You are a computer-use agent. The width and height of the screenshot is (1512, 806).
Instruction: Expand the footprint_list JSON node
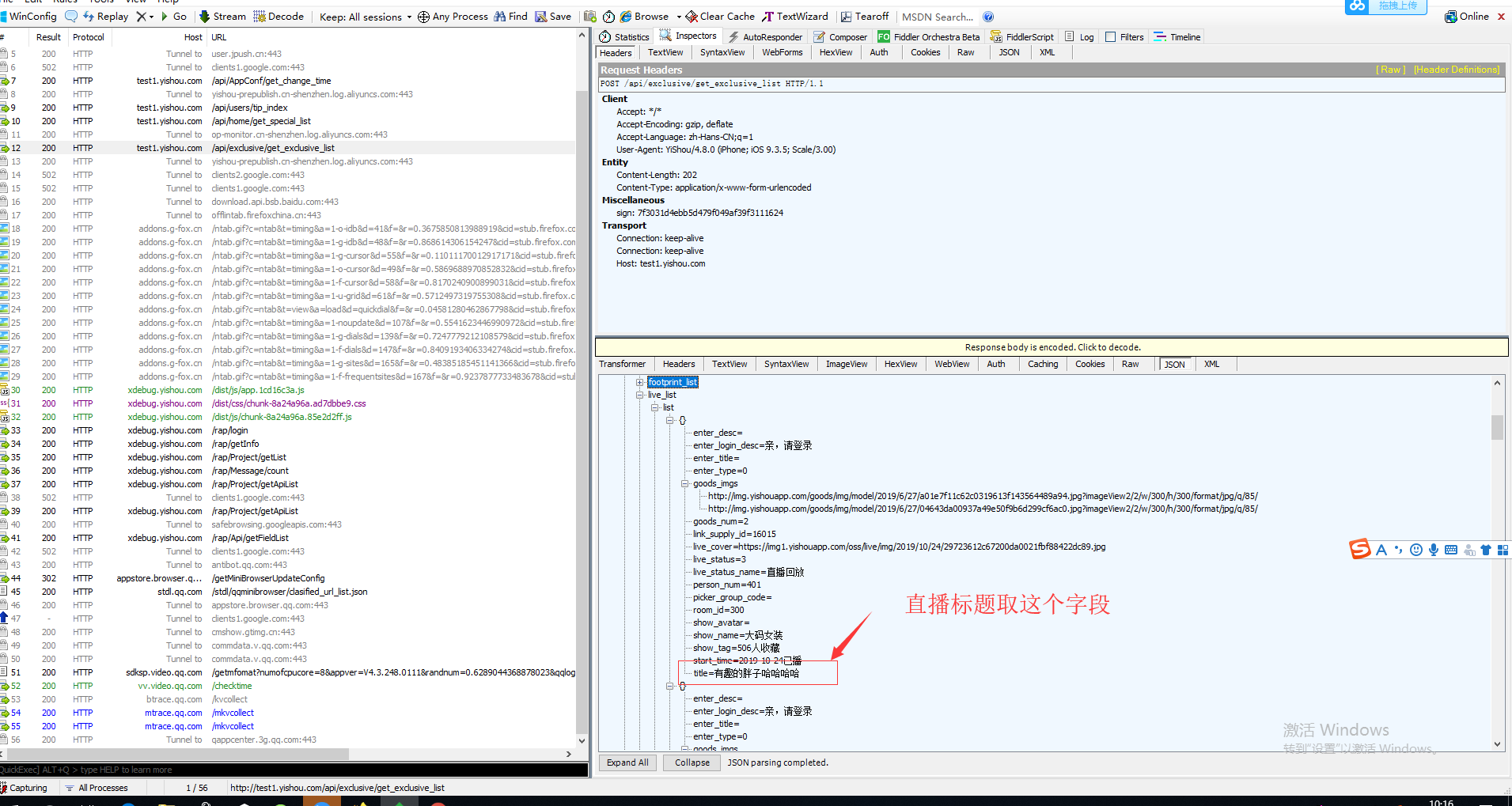coord(640,382)
